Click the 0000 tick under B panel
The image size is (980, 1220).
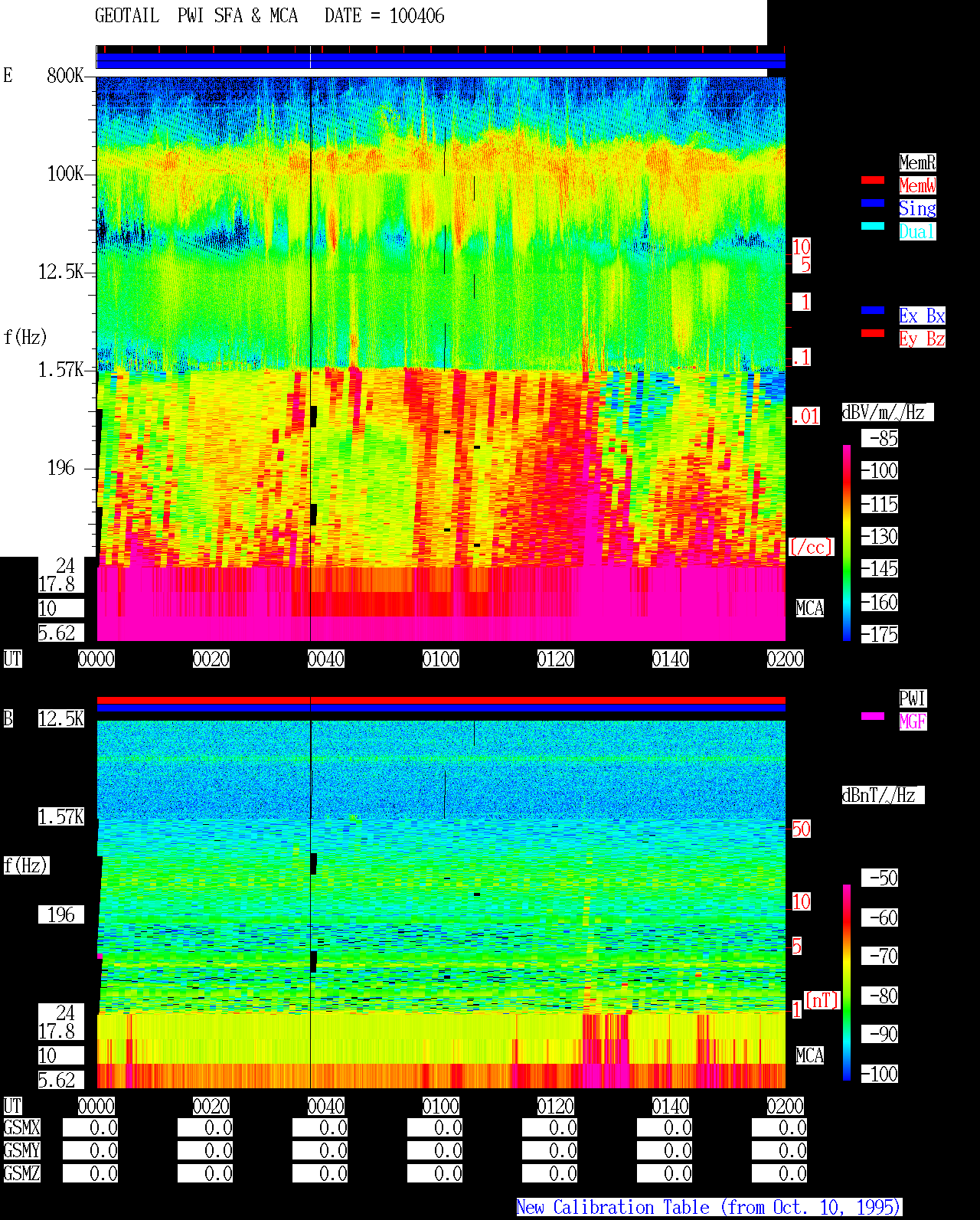[x=96, y=1106]
